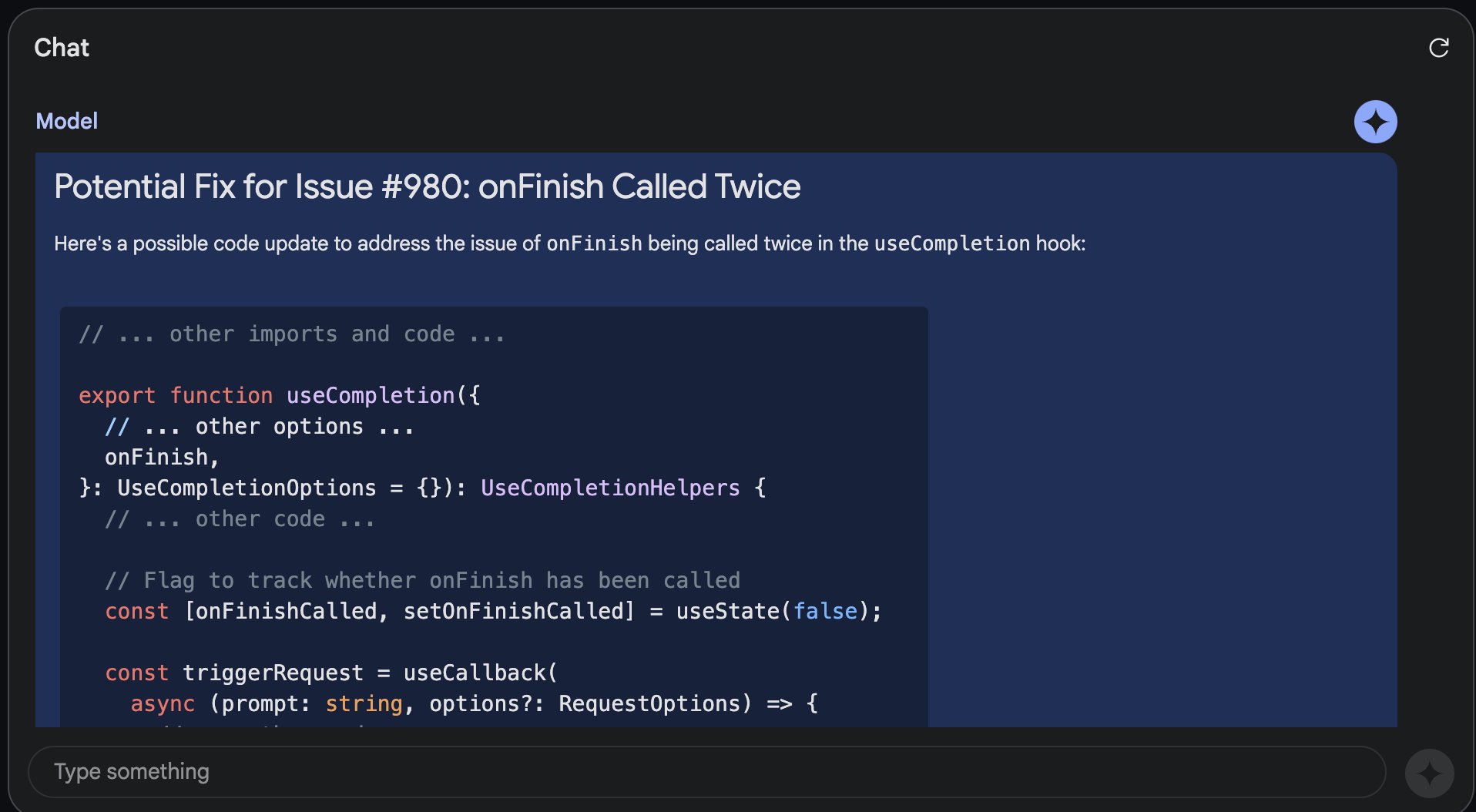
Task: Click the model response message bubble
Action: [1156, 385]
